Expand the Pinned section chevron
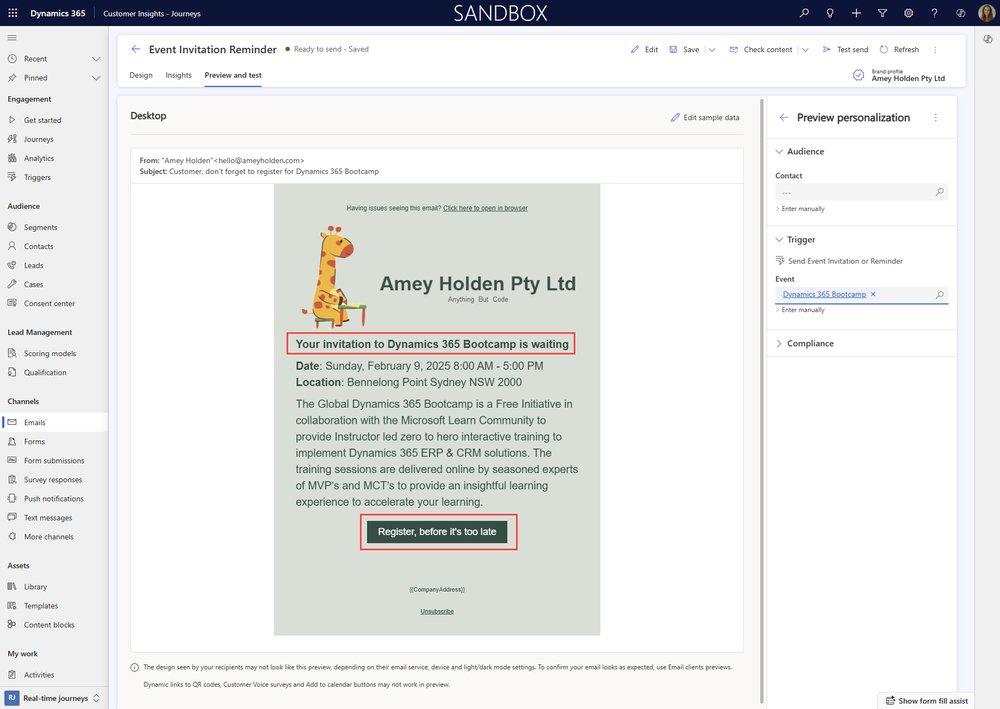The image size is (1000, 709). tap(96, 78)
